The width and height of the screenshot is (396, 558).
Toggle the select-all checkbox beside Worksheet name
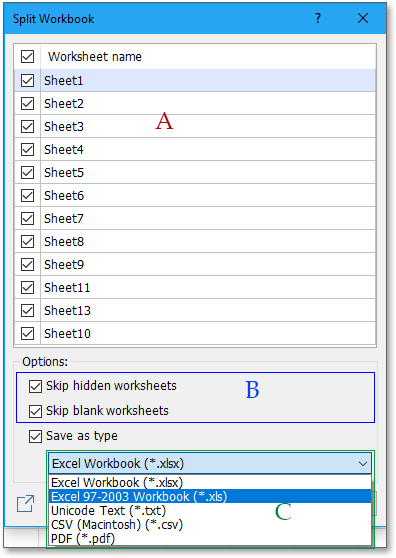(27, 57)
